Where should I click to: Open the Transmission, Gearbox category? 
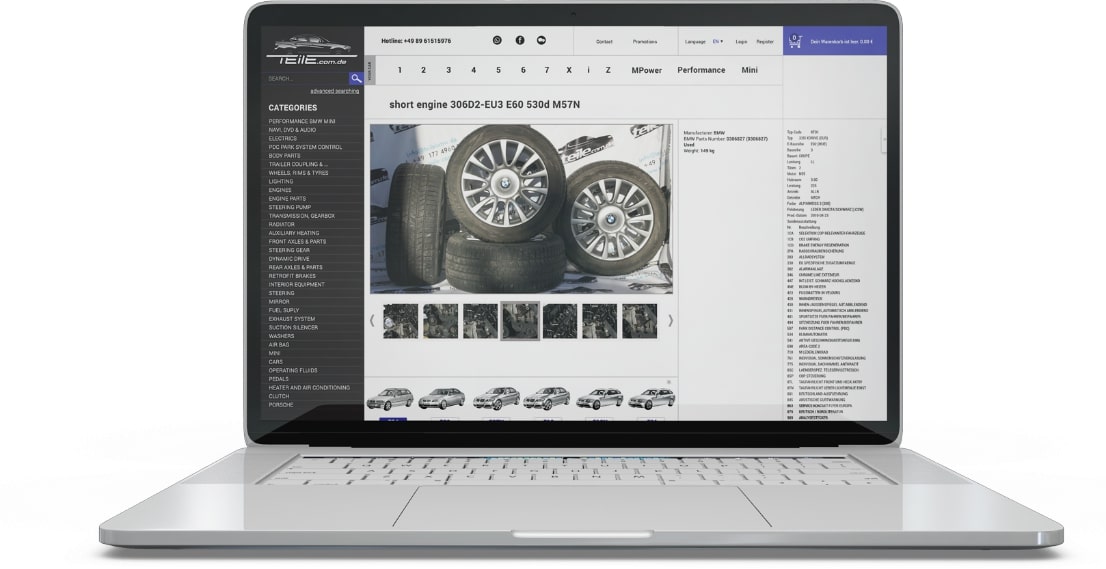[301, 216]
